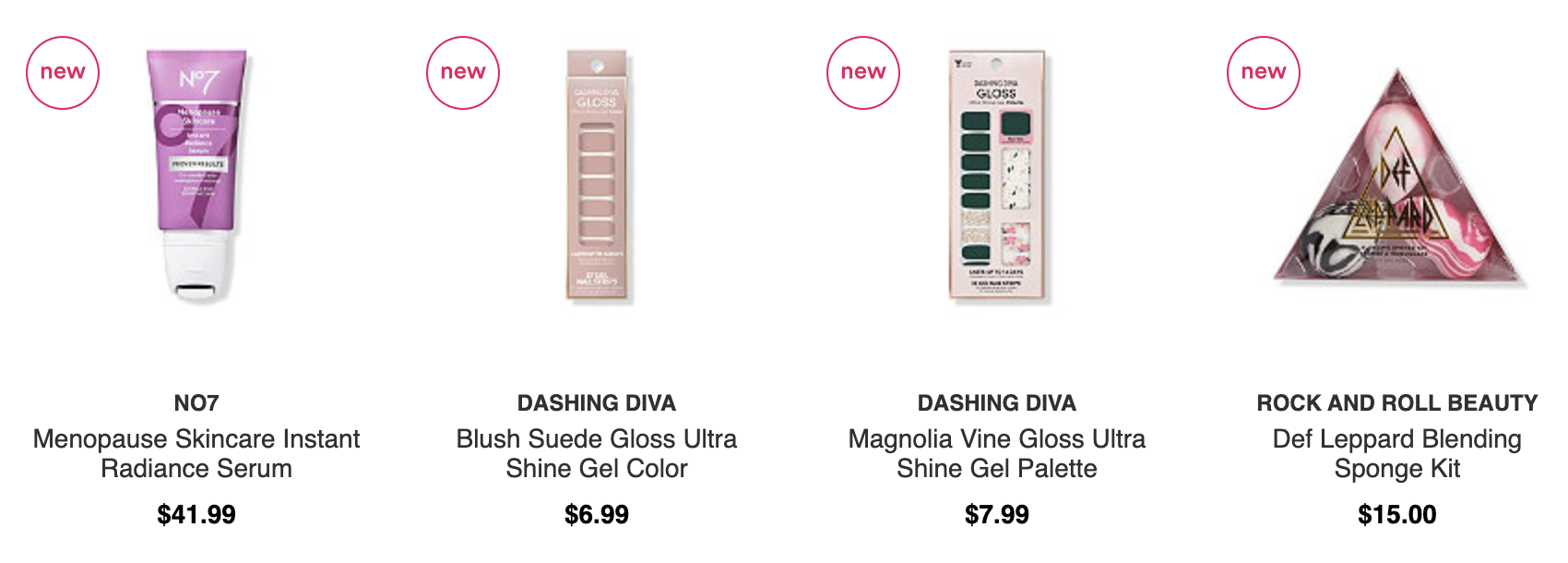Open Def Leppard Blending Sponge Kit link
The image size is (1568, 563).
click(x=1397, y=453)
